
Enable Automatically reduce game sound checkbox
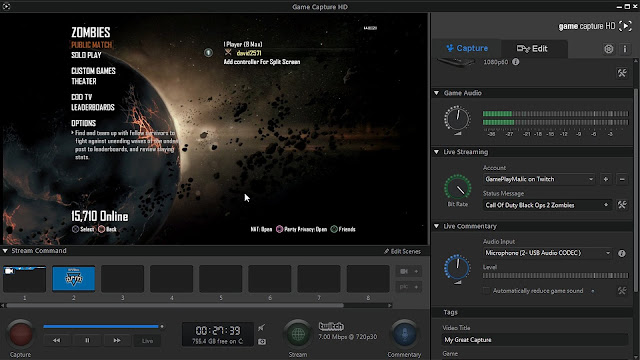click(x=486, y=291)
